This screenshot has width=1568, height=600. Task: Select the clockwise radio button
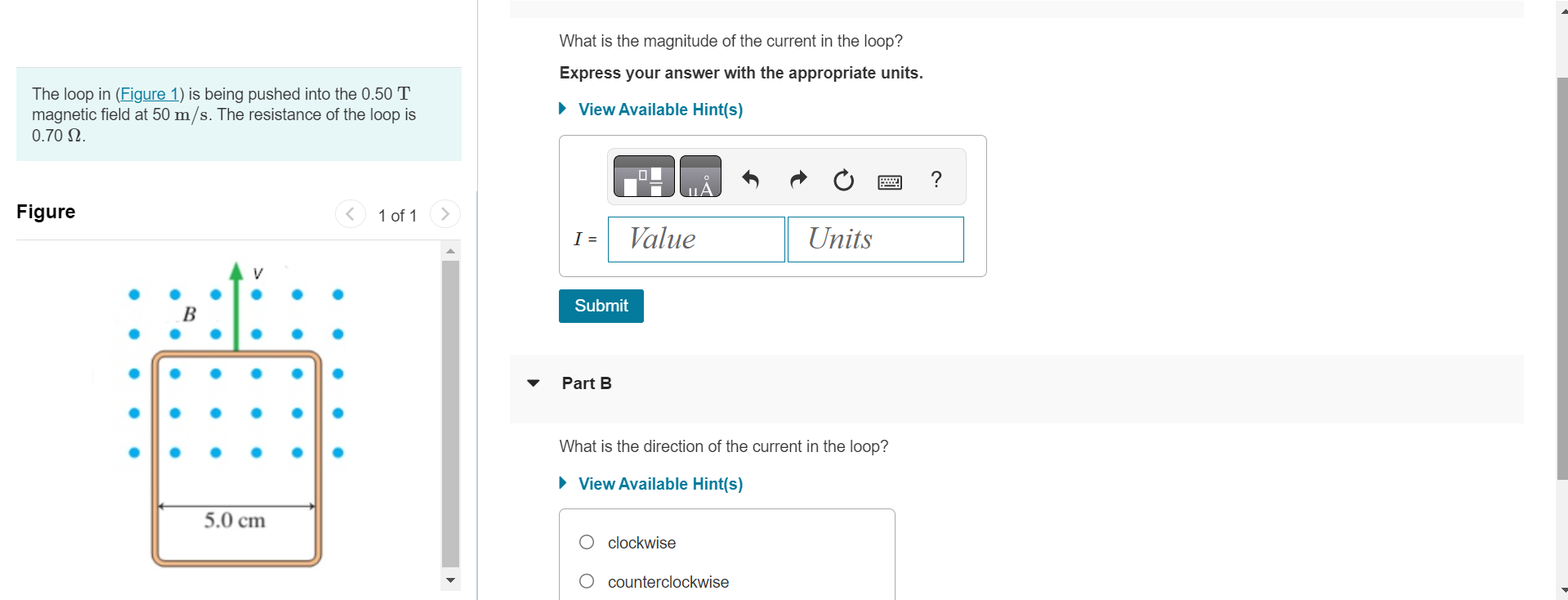586,542
